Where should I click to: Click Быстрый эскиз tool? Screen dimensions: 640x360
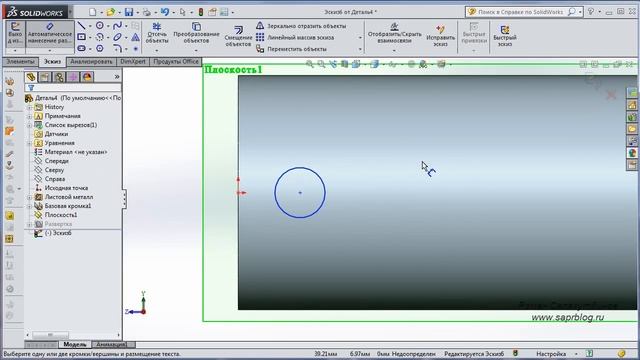(x=505, y=36)
